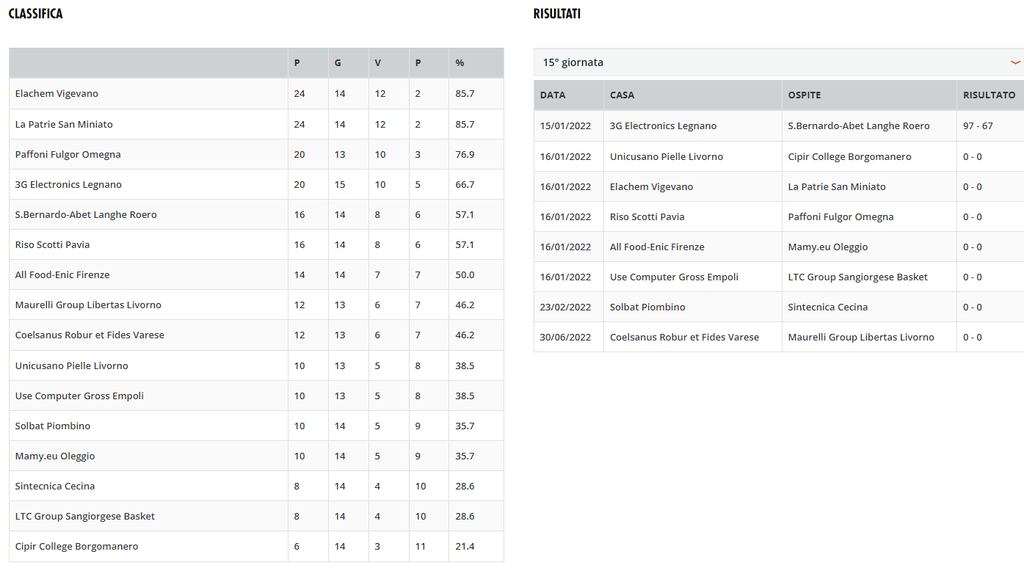Click the CASA column header
The height and width of the screenshot is (568, 1024).
622,95
